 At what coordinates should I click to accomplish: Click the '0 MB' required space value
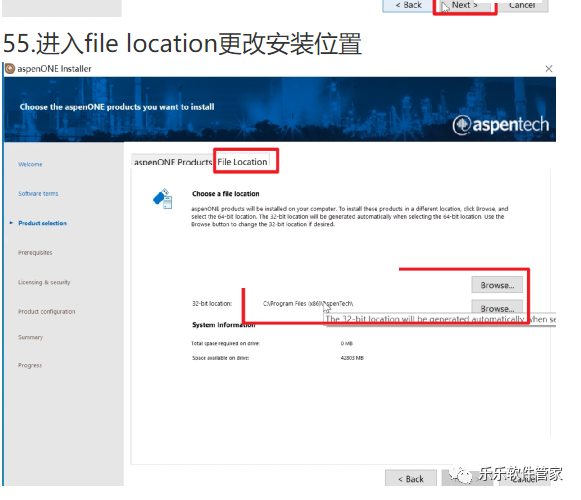coord(346,343)
